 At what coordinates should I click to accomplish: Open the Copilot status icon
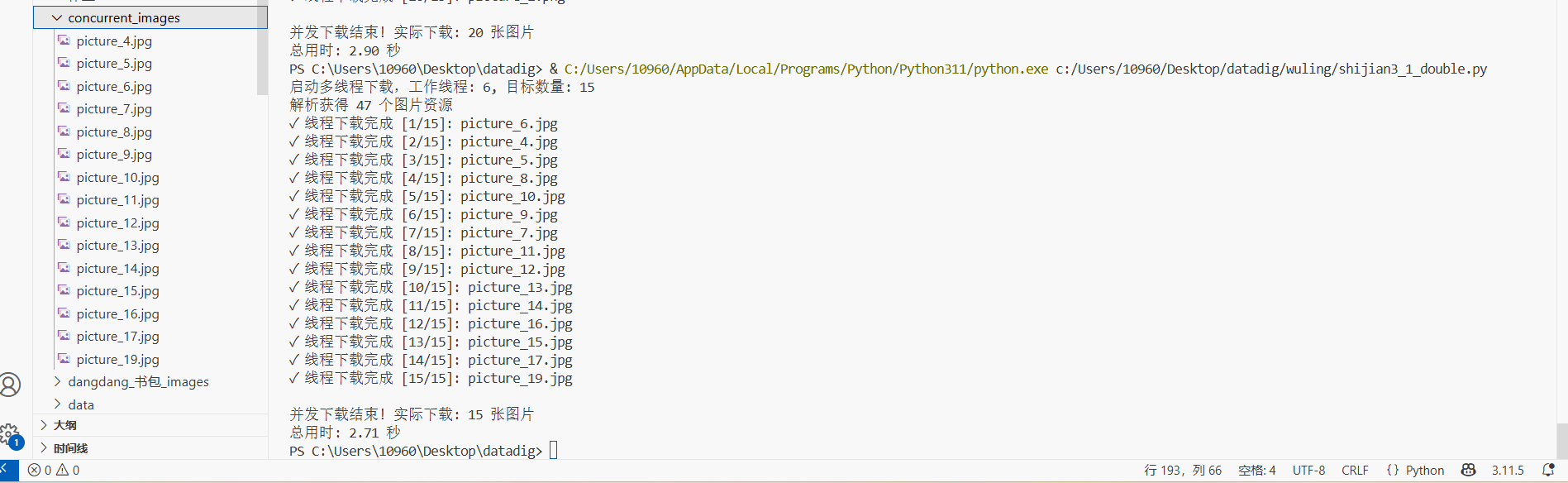pos(1468,470)
